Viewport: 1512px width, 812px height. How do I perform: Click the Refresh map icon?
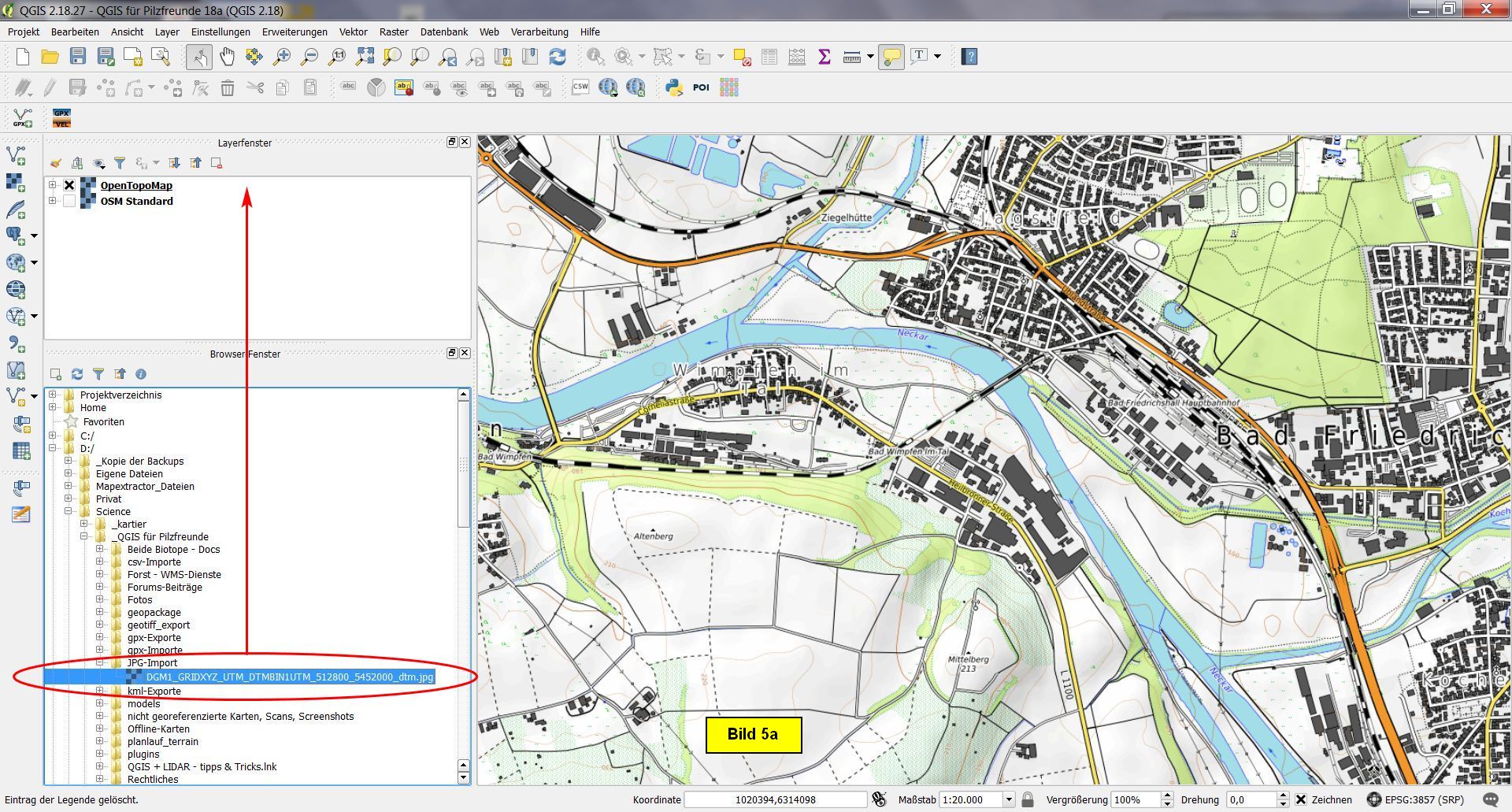coord(558,57)
